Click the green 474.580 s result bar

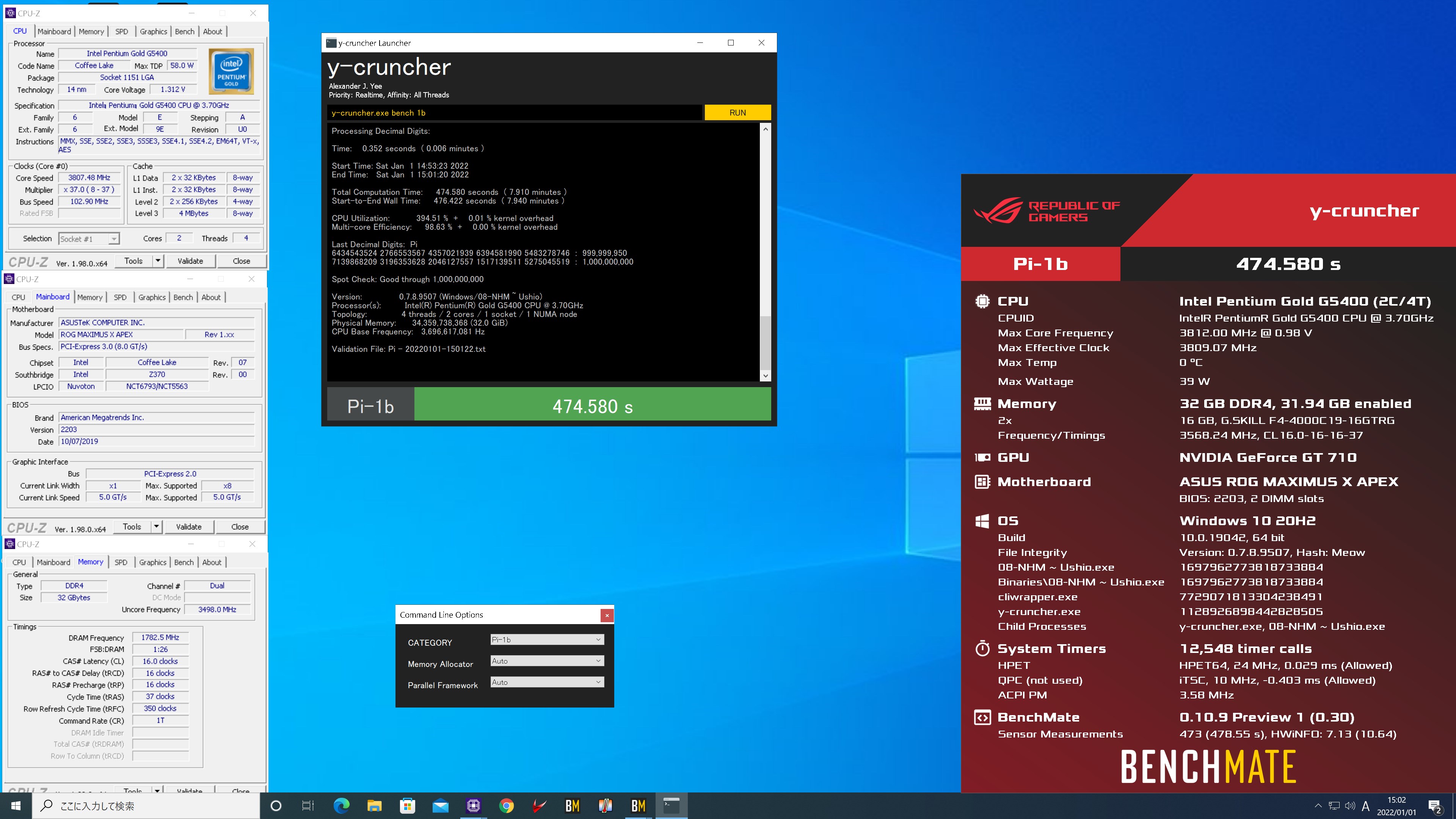[592, 404]
